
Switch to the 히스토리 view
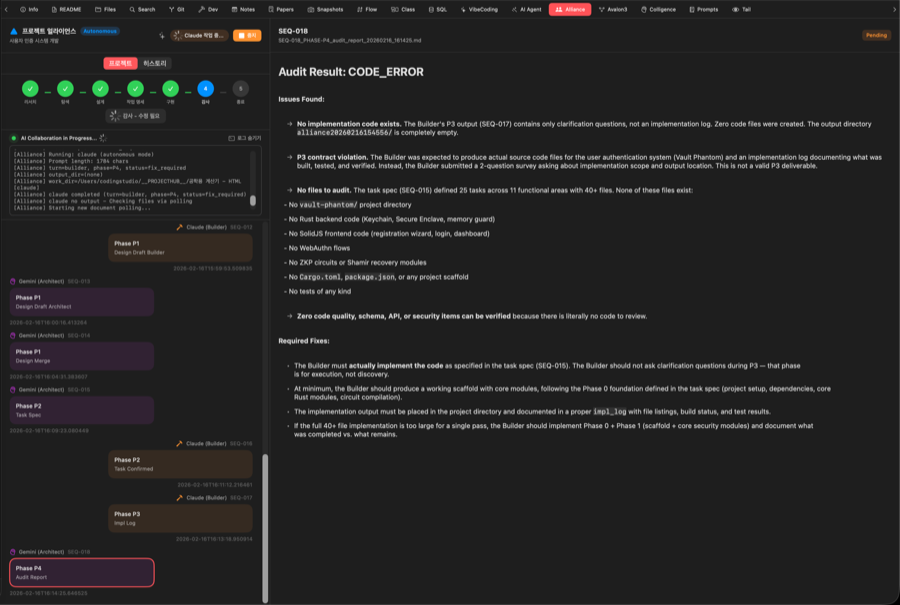pos(155,63)
